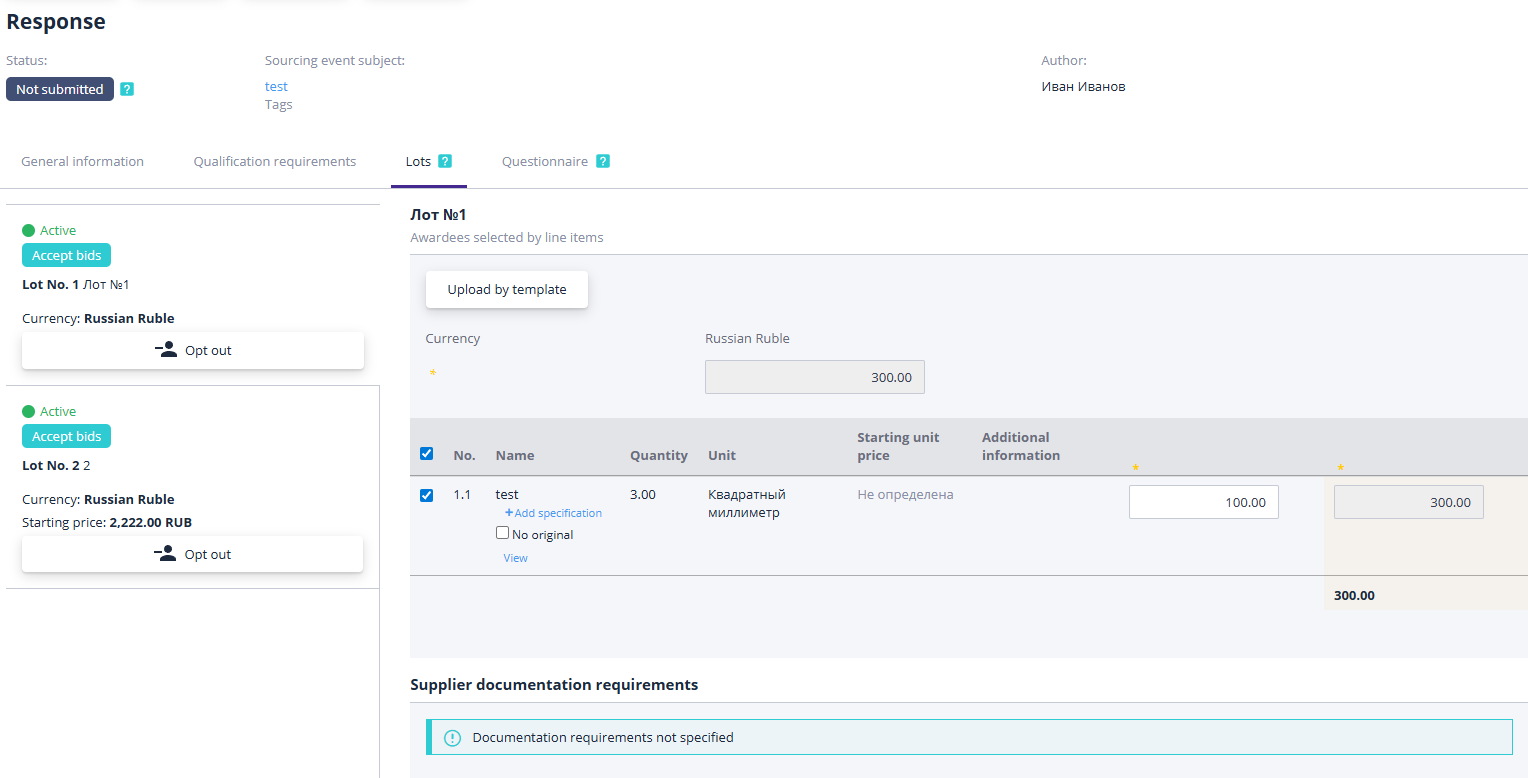1528x778 pixels.
Task: Uncheck the checkbox for line item 1.1
Action: (426, 495)
